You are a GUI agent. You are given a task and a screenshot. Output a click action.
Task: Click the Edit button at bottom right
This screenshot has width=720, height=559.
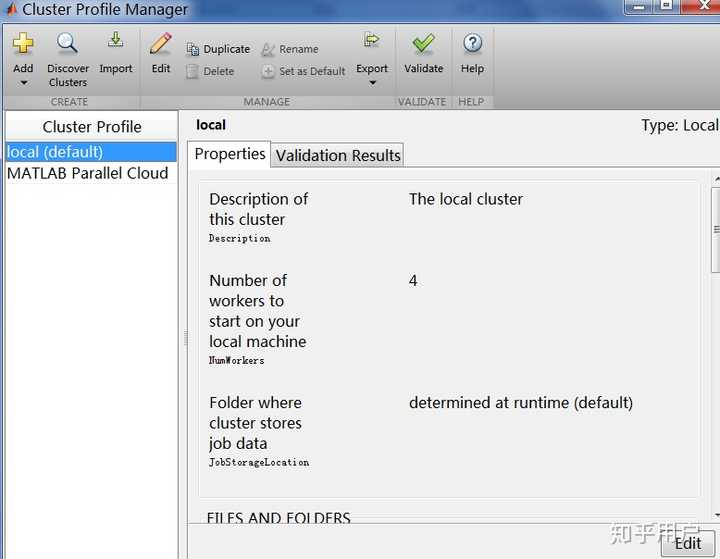click(687, 543)
